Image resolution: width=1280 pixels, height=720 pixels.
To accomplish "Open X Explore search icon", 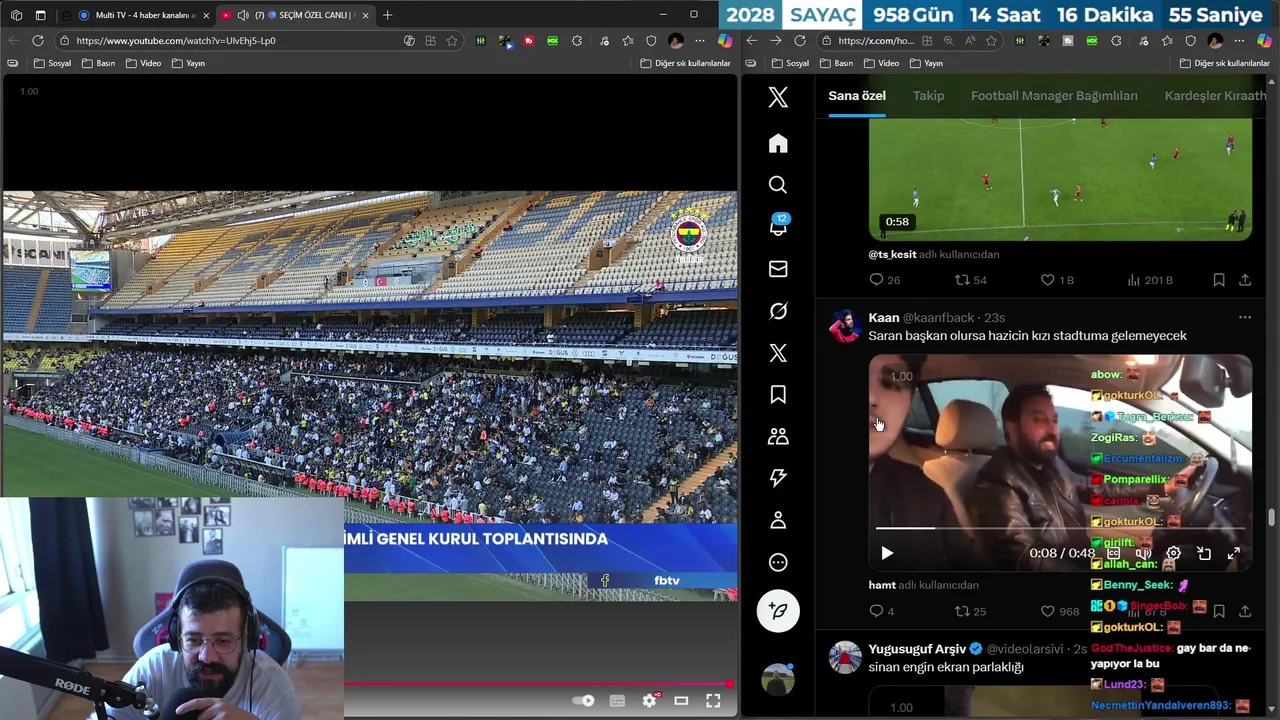I will click(x=778, y=185).
